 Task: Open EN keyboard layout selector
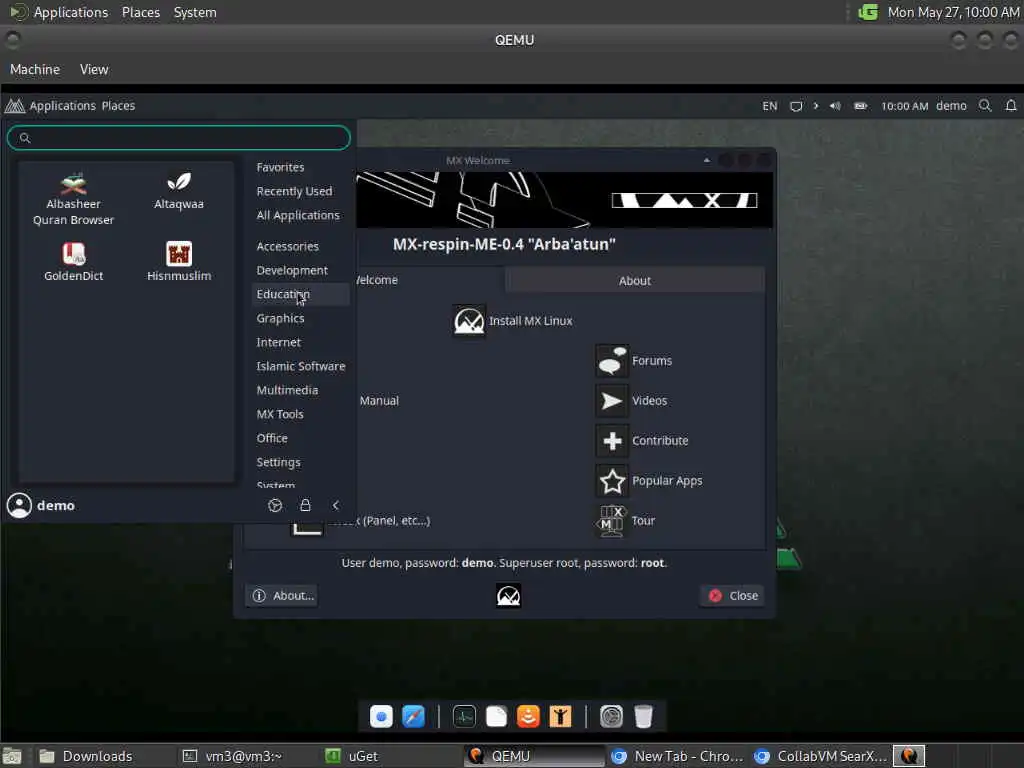point(769,106)
